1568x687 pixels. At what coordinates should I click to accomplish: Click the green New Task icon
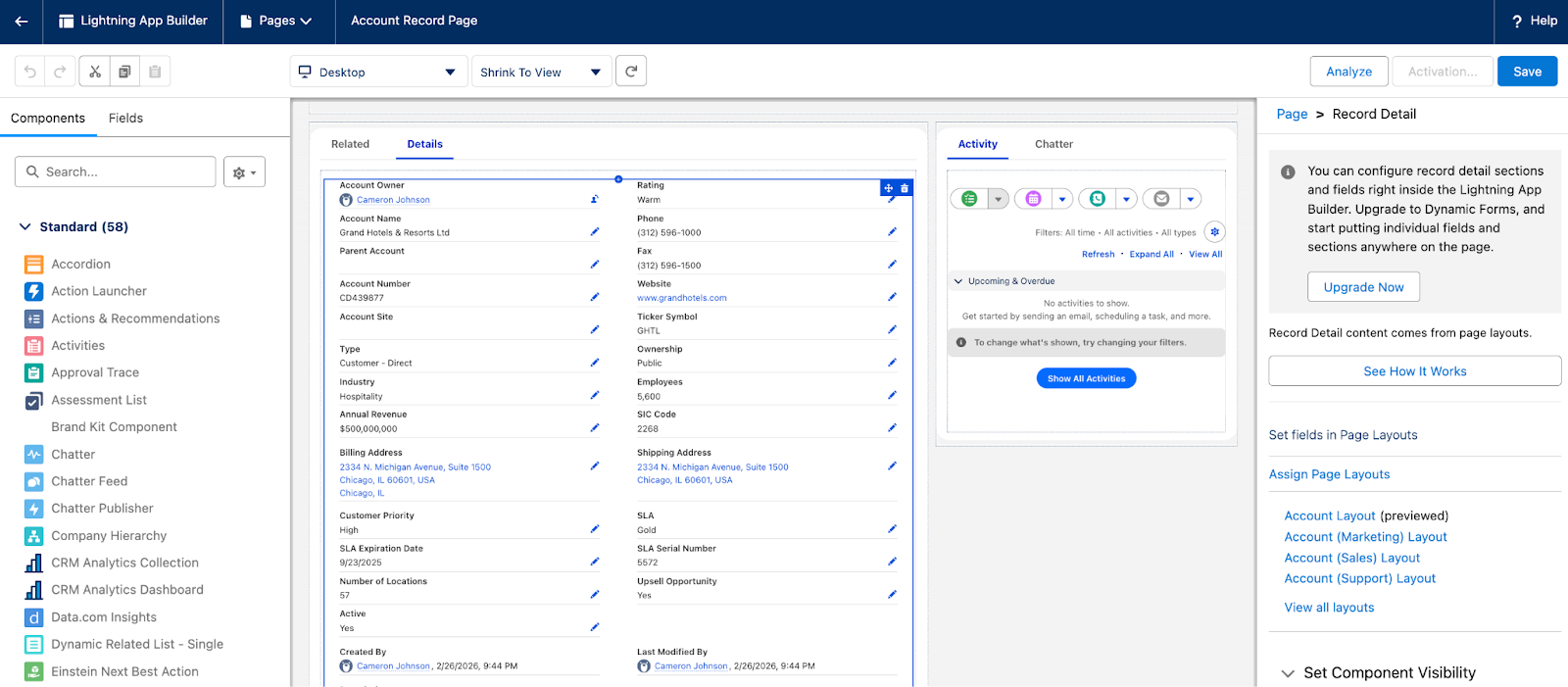969,199
